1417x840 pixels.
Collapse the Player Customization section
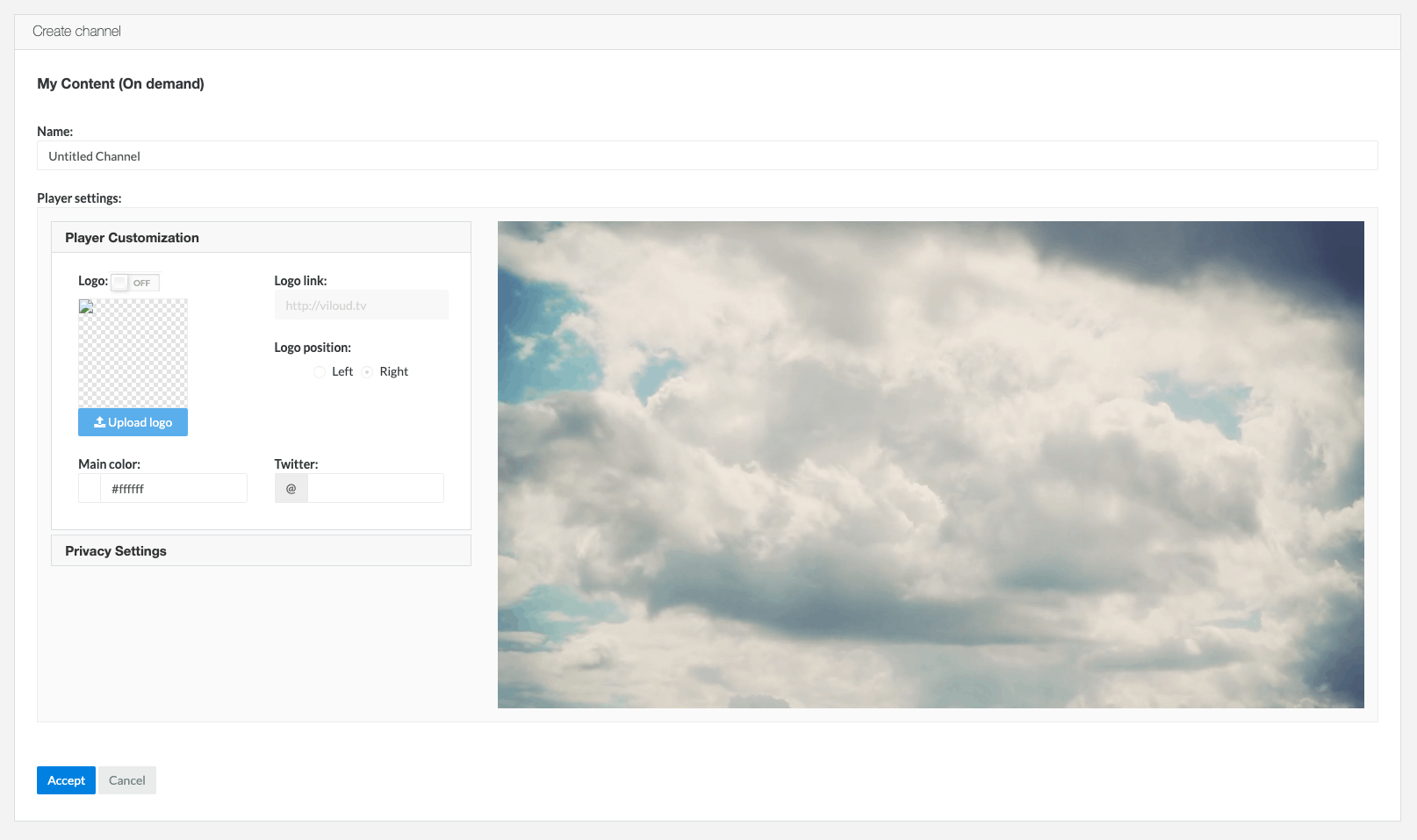261,237
